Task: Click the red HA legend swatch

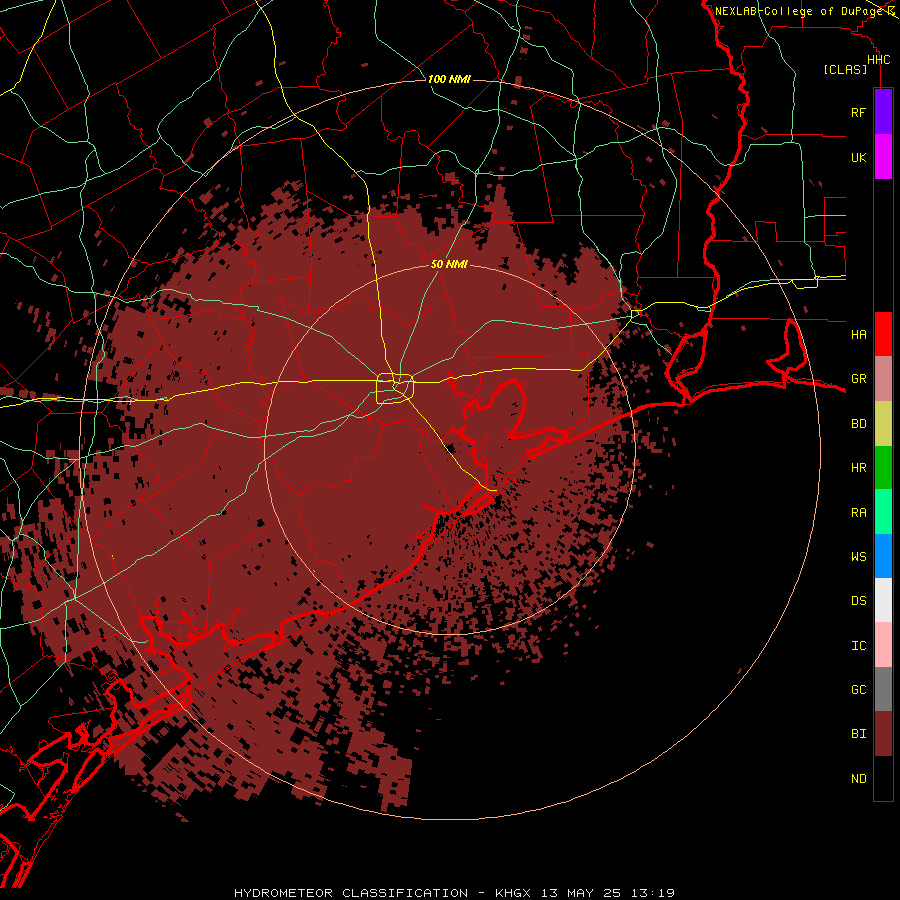Action: click(883, 334)
